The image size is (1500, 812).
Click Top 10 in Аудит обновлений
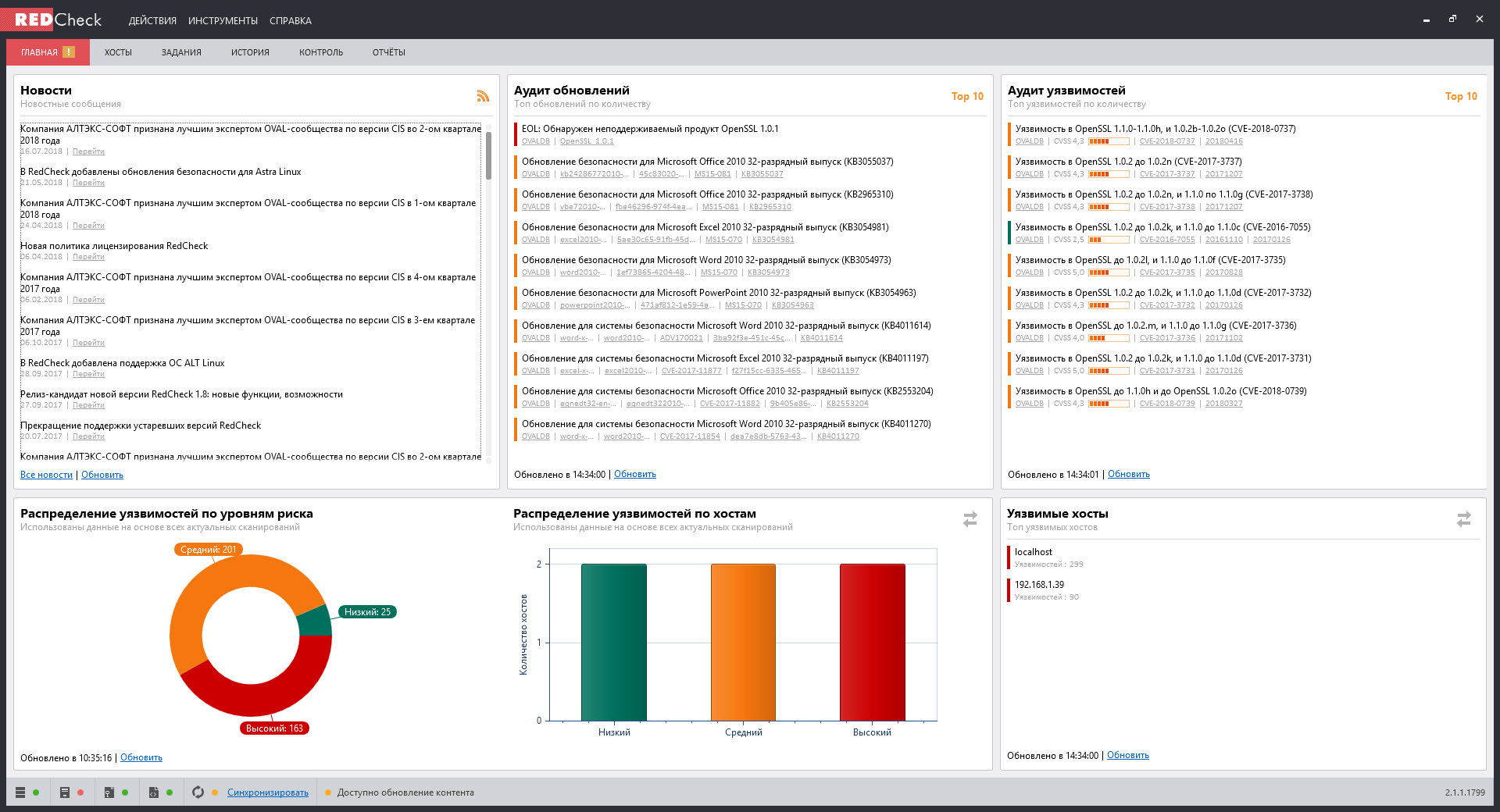pos(967,96)
